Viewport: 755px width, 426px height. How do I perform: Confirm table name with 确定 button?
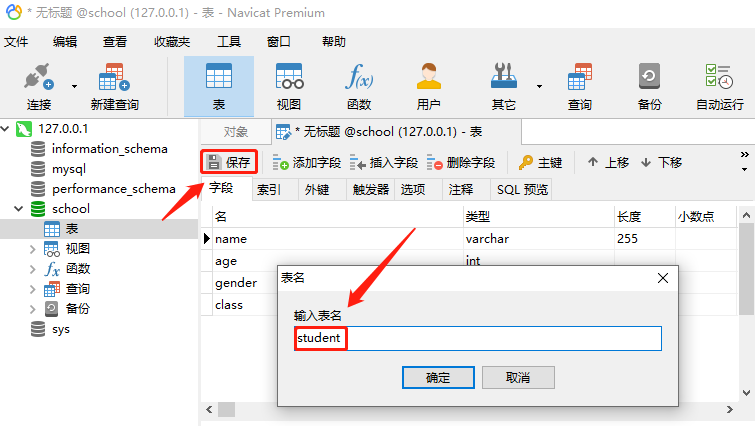click(x=438, y=377)
